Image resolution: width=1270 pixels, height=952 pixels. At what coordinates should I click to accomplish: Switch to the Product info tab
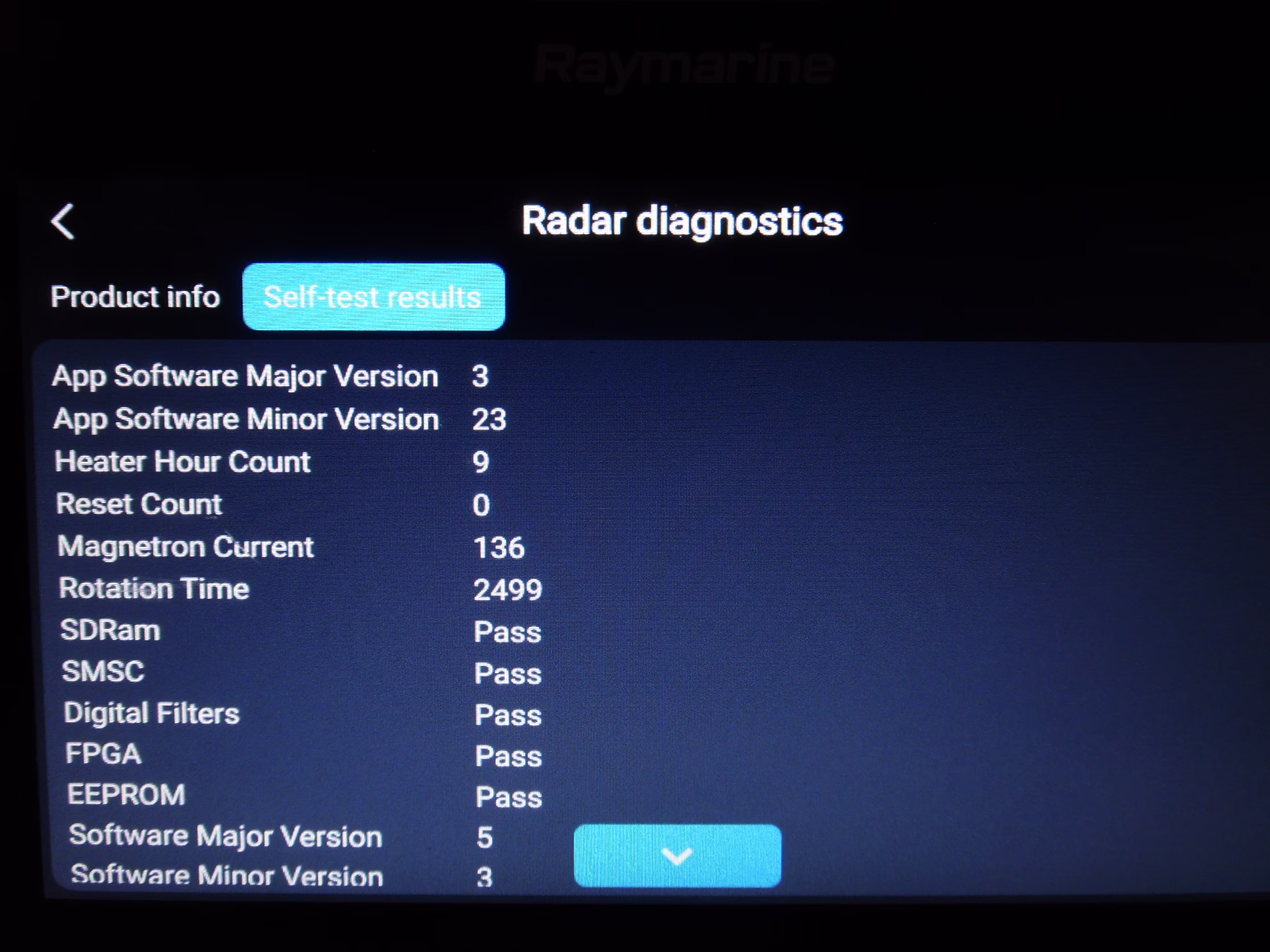pyautogui.click(x=135, y=297)
